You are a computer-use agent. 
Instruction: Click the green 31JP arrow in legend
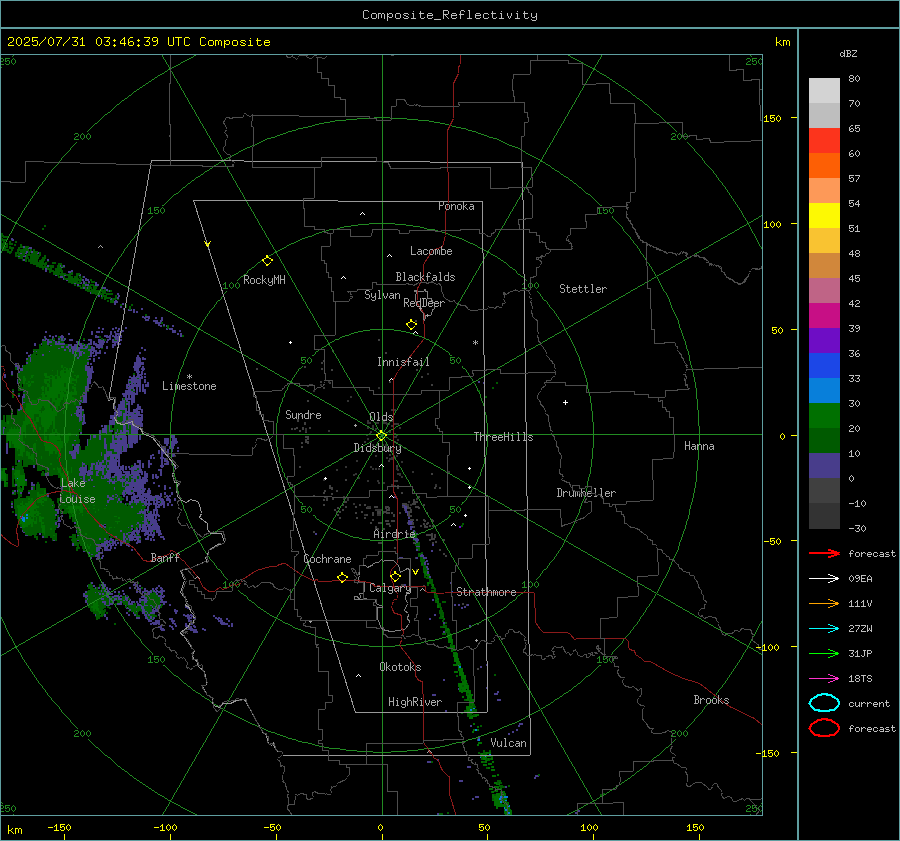click(x=824, y=653)
